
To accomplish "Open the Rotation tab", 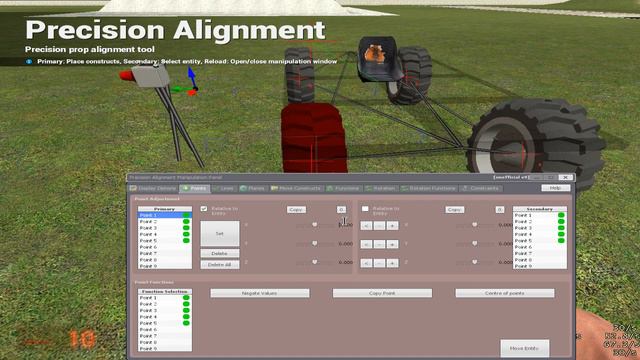I will [380, 189].
